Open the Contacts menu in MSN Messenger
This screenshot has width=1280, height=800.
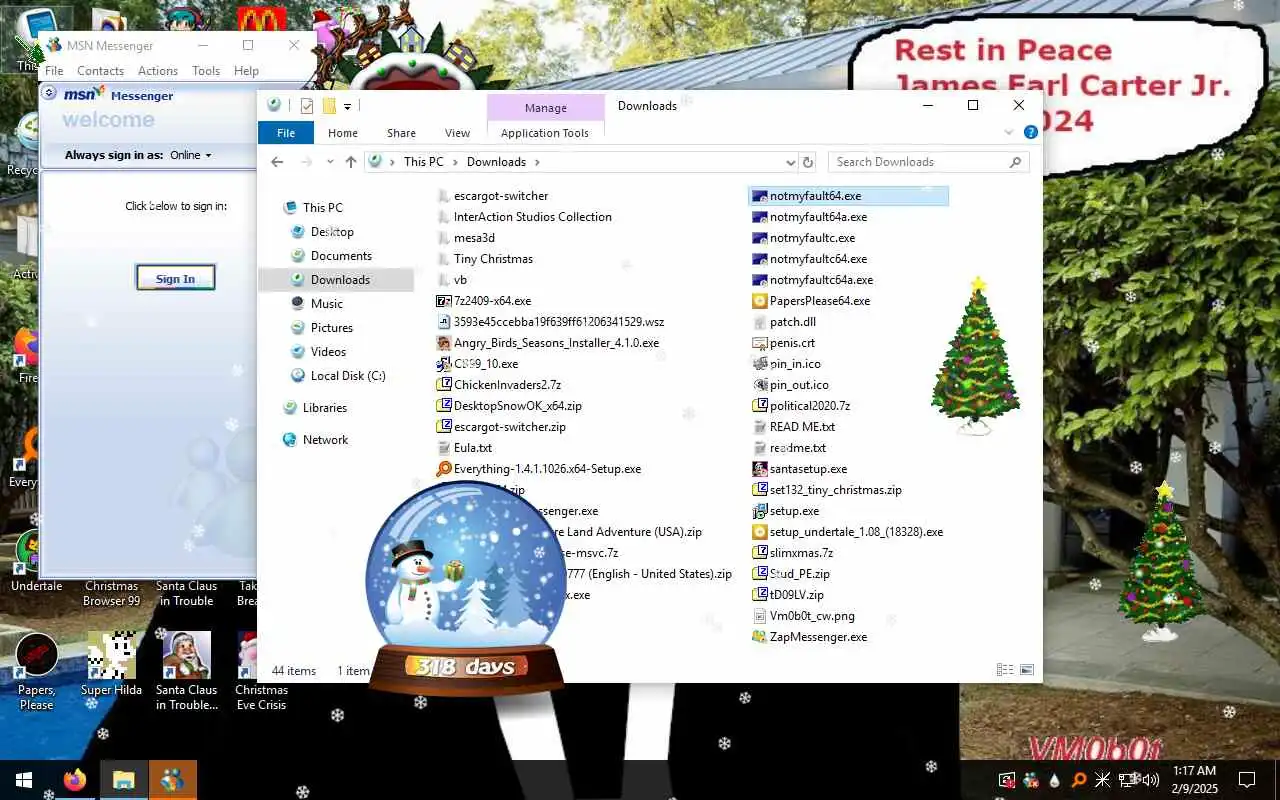[x=100, y=71]
